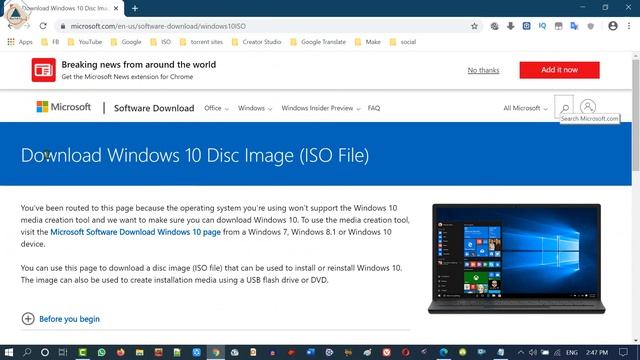Open the Make bookmarks folder
Screen dimensions: 640x360
click(x=368, y=42)
